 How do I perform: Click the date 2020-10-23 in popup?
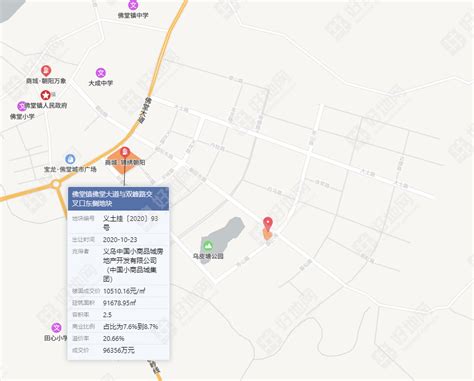[120, 240]
